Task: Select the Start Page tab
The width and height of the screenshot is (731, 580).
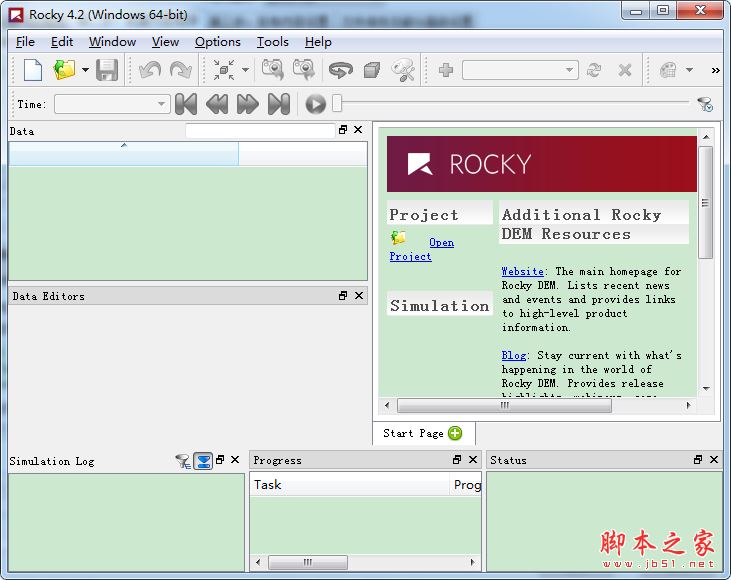Action: point(423,433)
